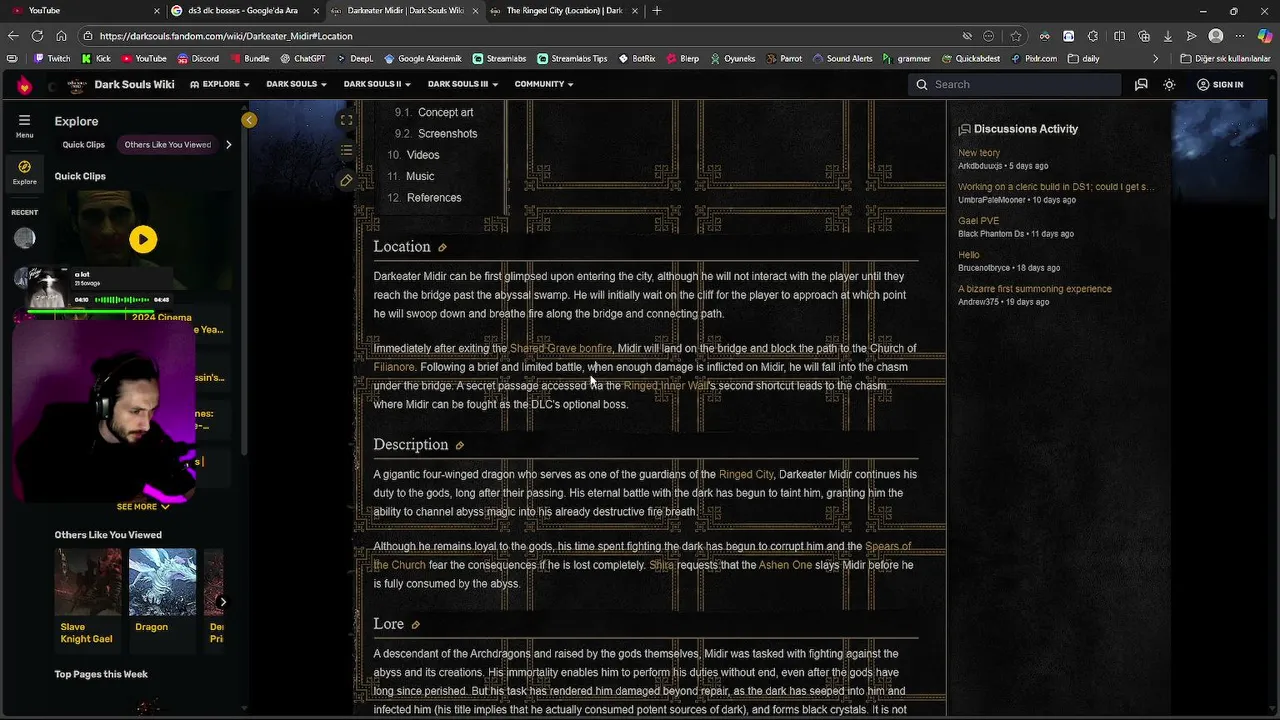Open the Sound Alerts bookmark
Image resolution: width=1280 pixels, height=720 pixels.
click(842, 59)
